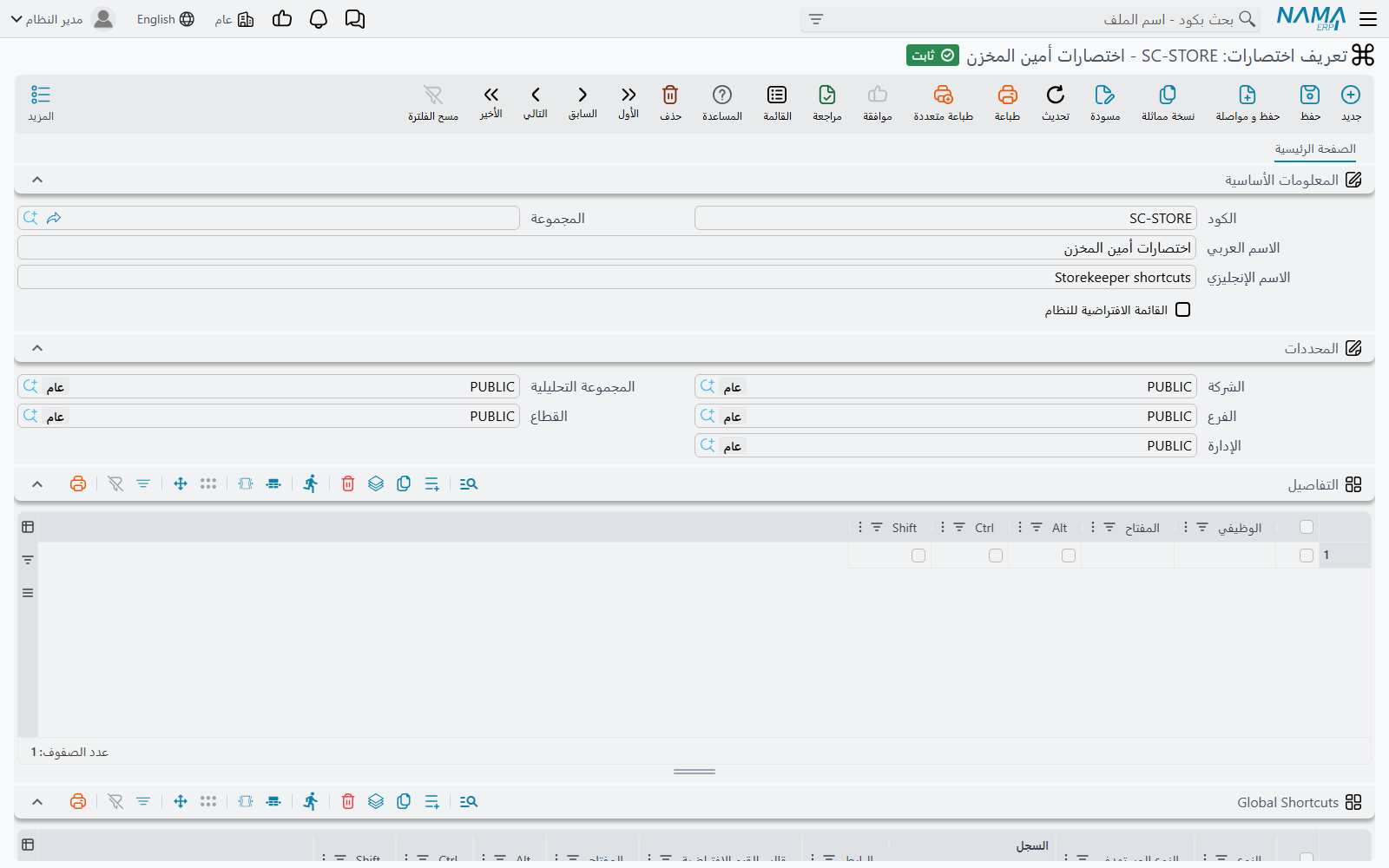Click the Next record (التالي) button
The image size is (1389, 868).
(x=536, y=102)
